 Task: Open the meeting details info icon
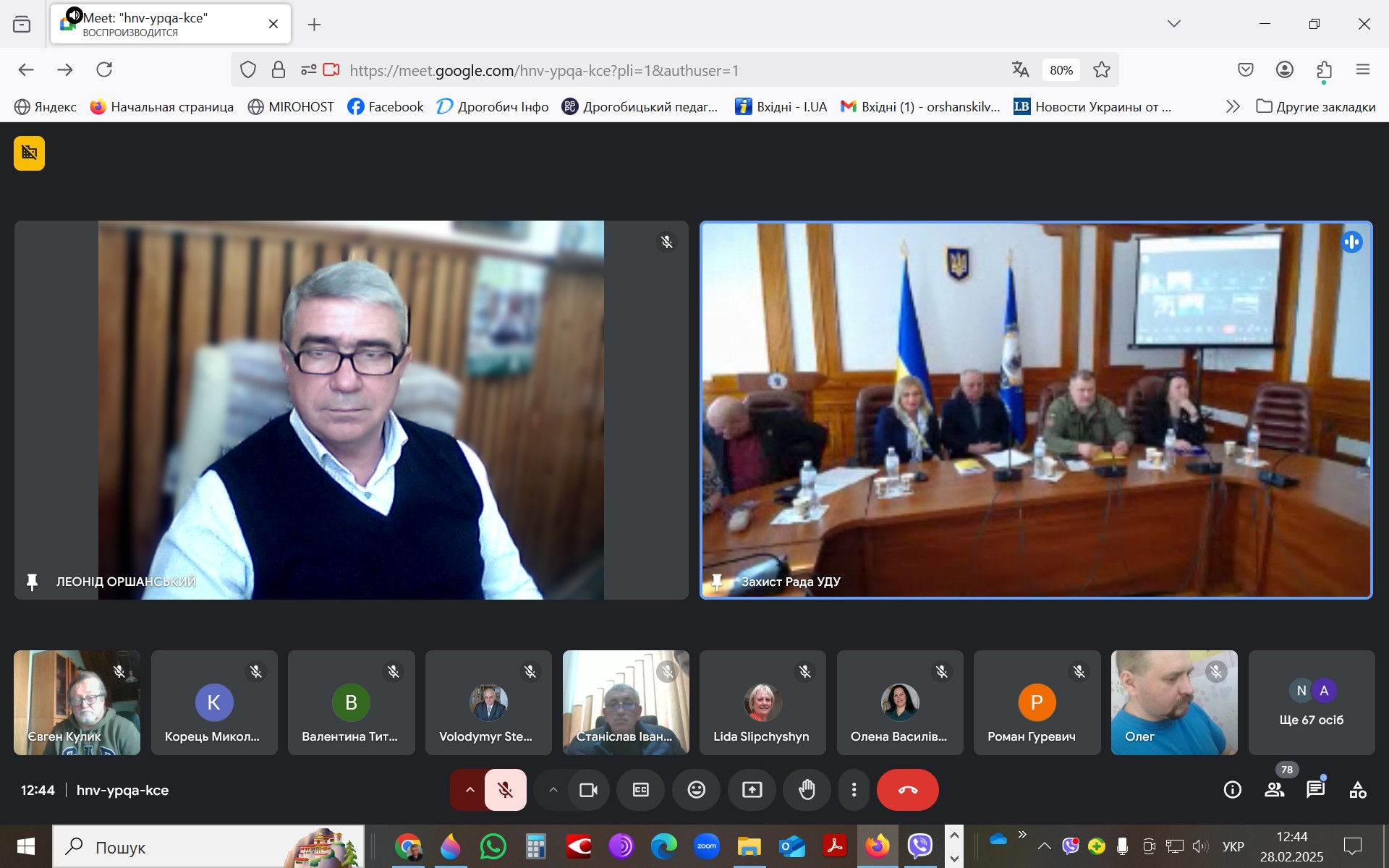coord(1232,790)
